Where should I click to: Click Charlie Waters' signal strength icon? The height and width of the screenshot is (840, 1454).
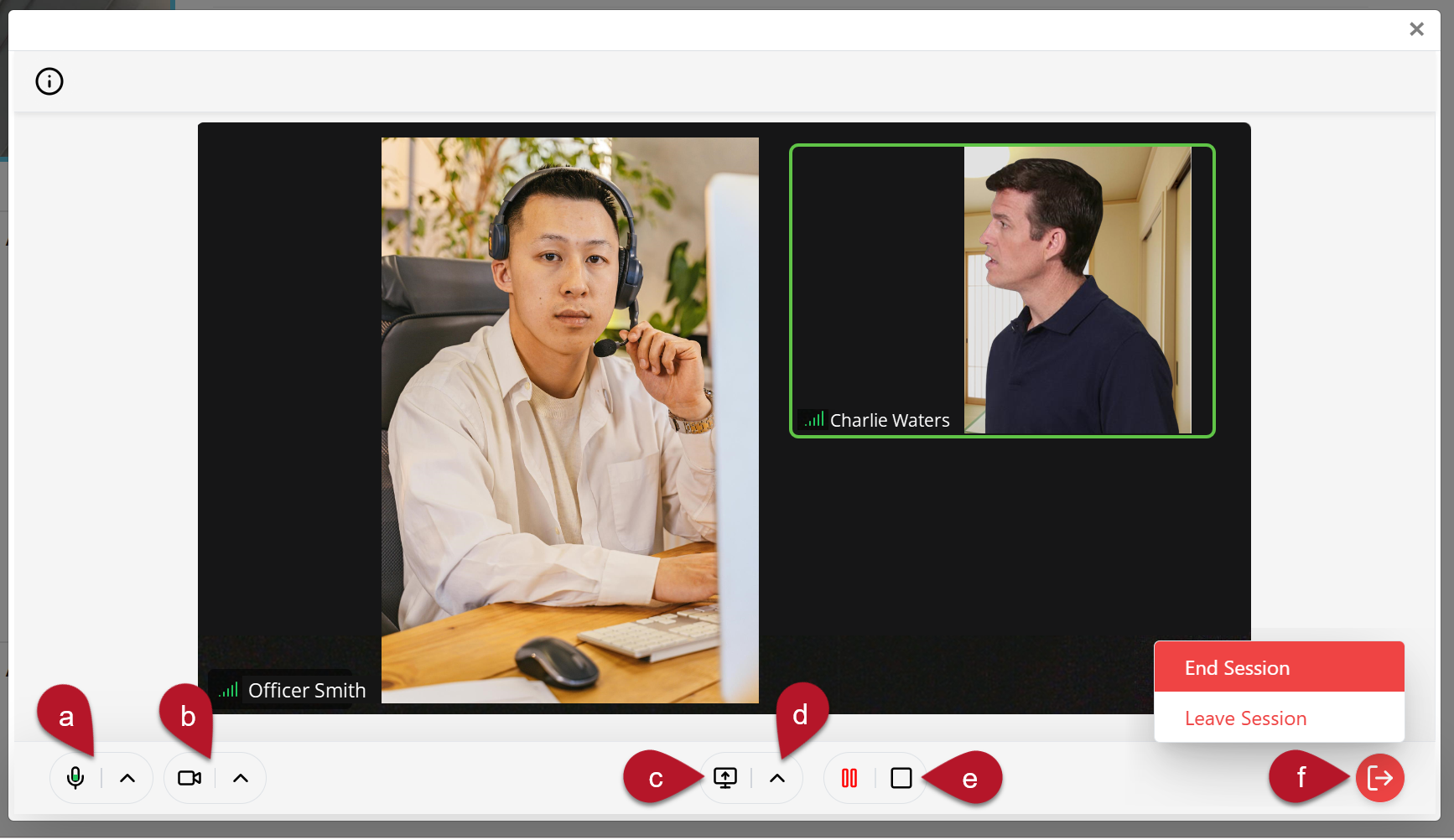[x=814, y=419]
